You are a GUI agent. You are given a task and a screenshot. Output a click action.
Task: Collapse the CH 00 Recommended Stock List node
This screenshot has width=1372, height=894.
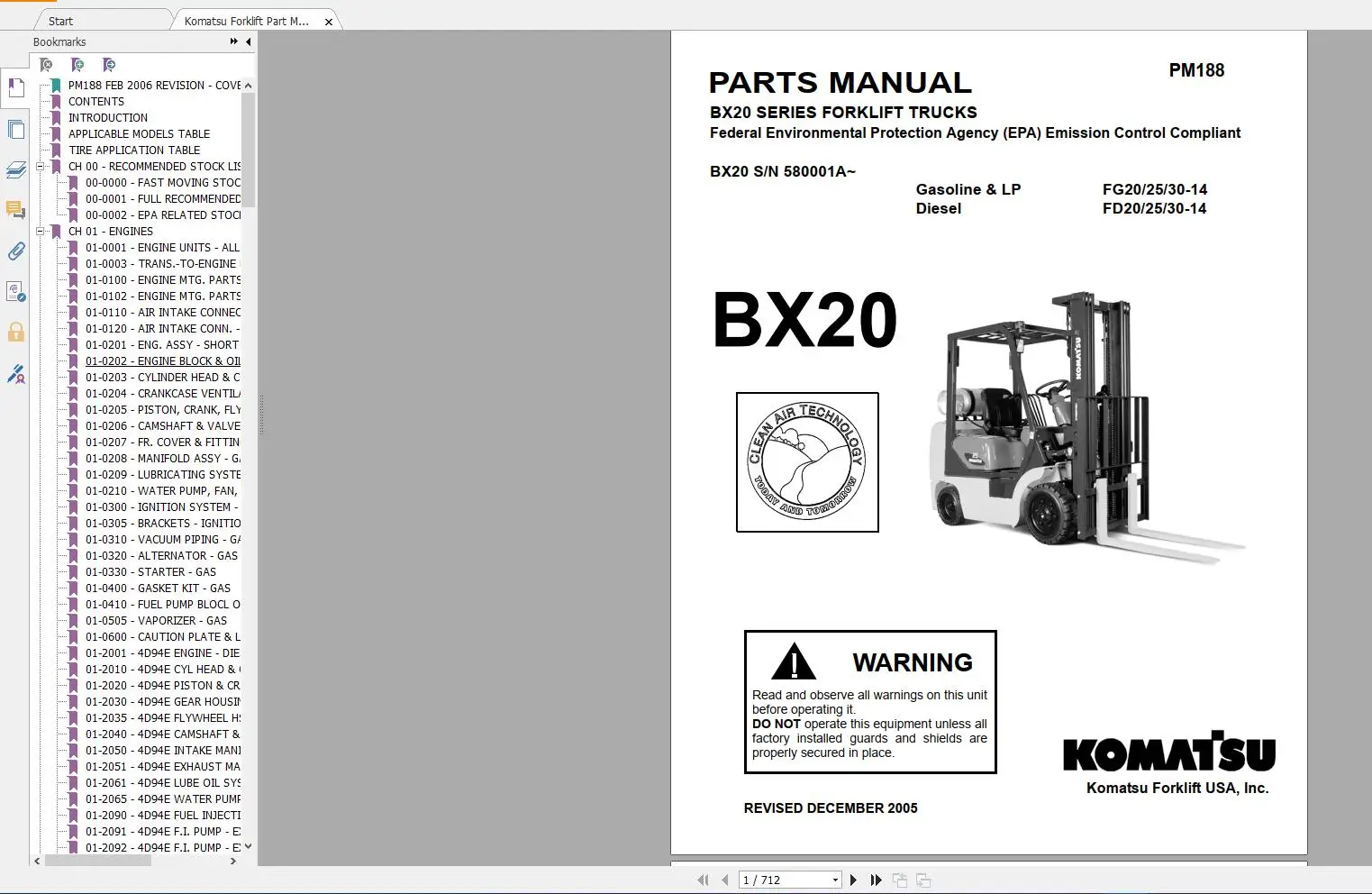coord(41,167)
